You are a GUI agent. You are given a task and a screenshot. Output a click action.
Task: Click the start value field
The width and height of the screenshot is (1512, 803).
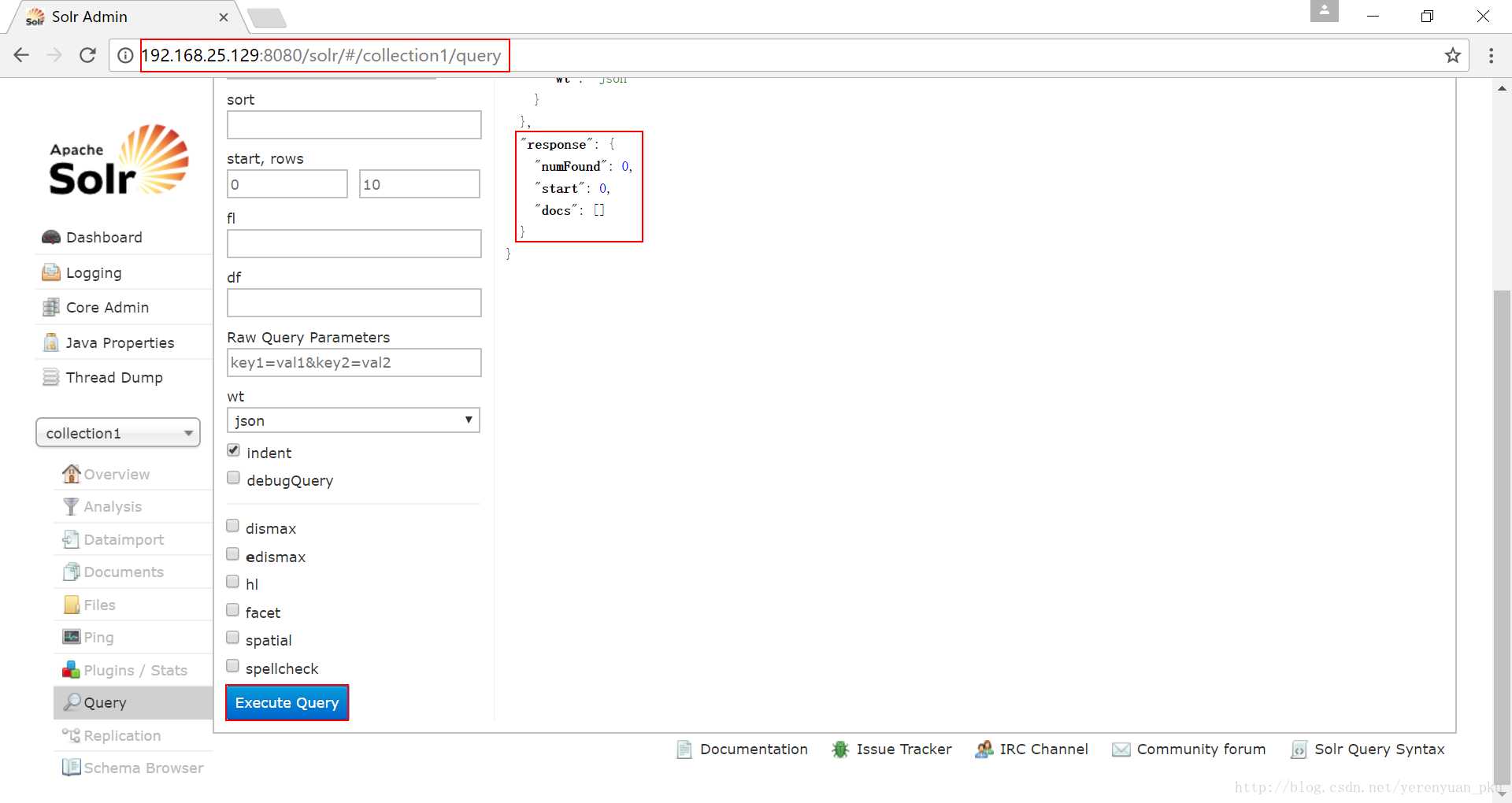click(x=287, y=184)
